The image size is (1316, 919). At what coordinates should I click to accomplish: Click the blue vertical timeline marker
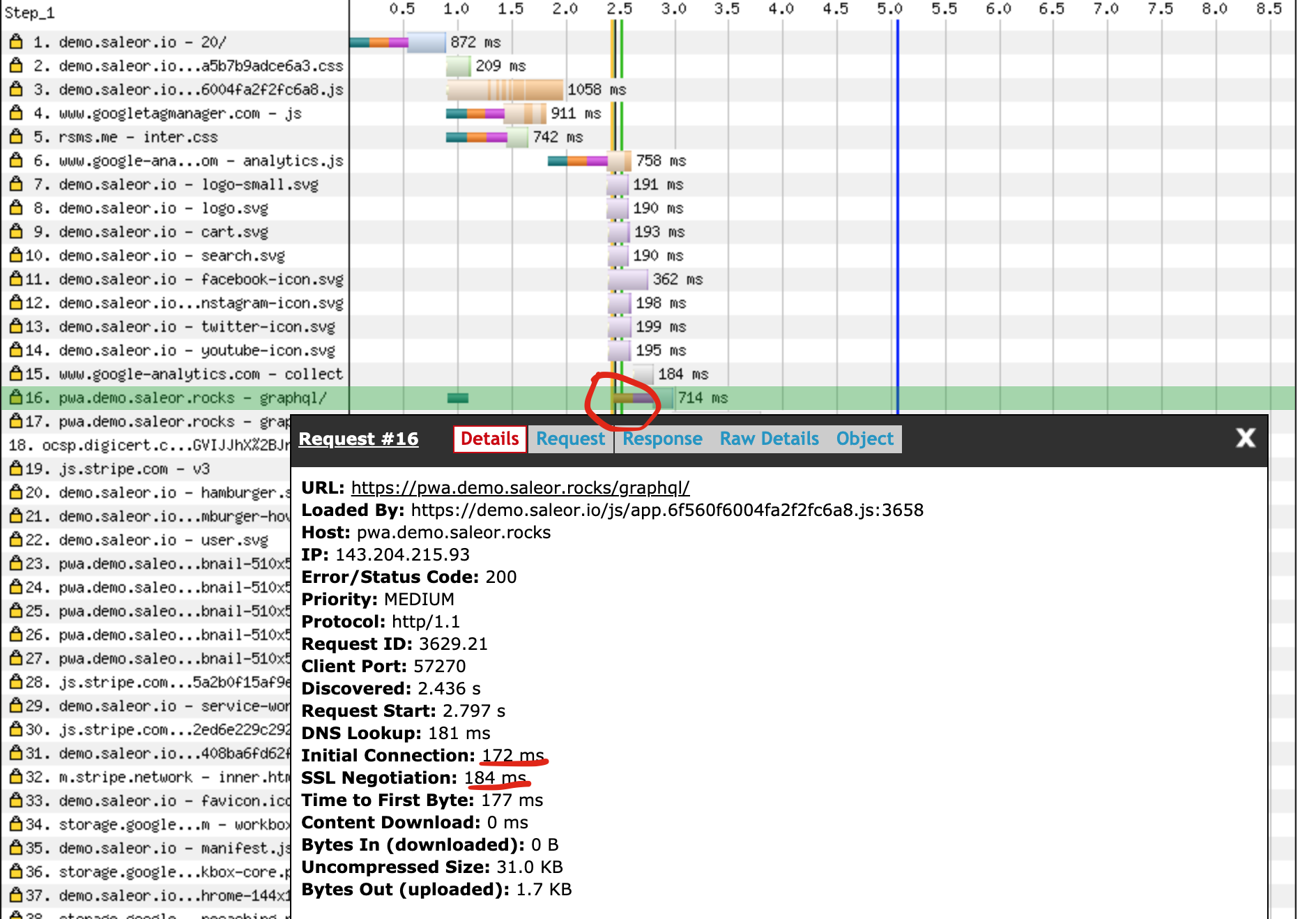click(898, 209)
